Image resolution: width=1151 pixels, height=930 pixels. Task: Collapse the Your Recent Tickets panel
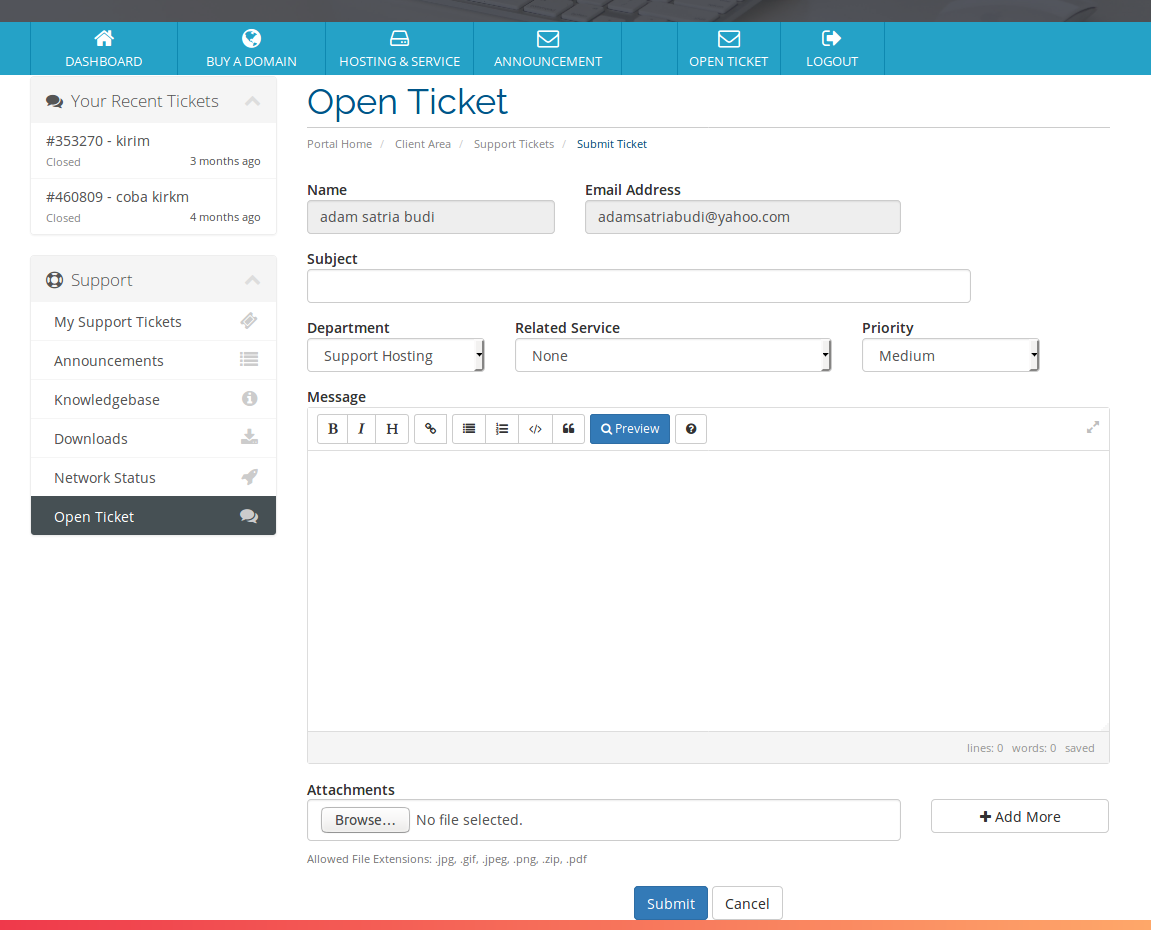pos(252,100)
